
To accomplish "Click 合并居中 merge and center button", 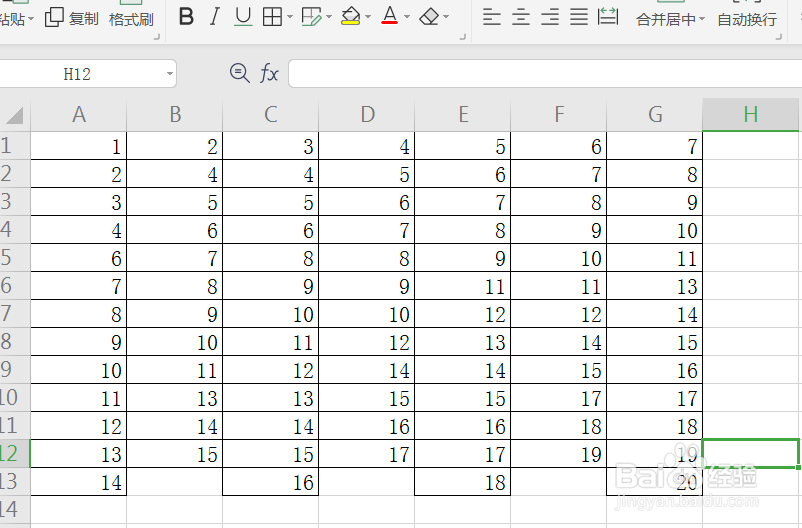I will click(666, 19).
